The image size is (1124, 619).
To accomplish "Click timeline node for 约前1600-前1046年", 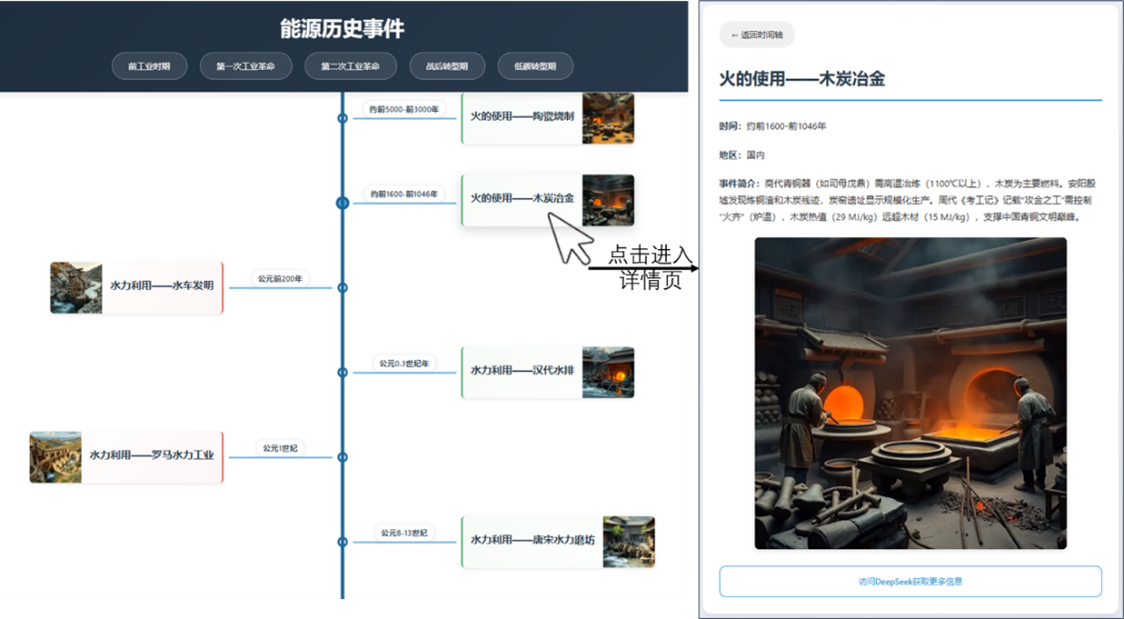I will tap(343, 202).
